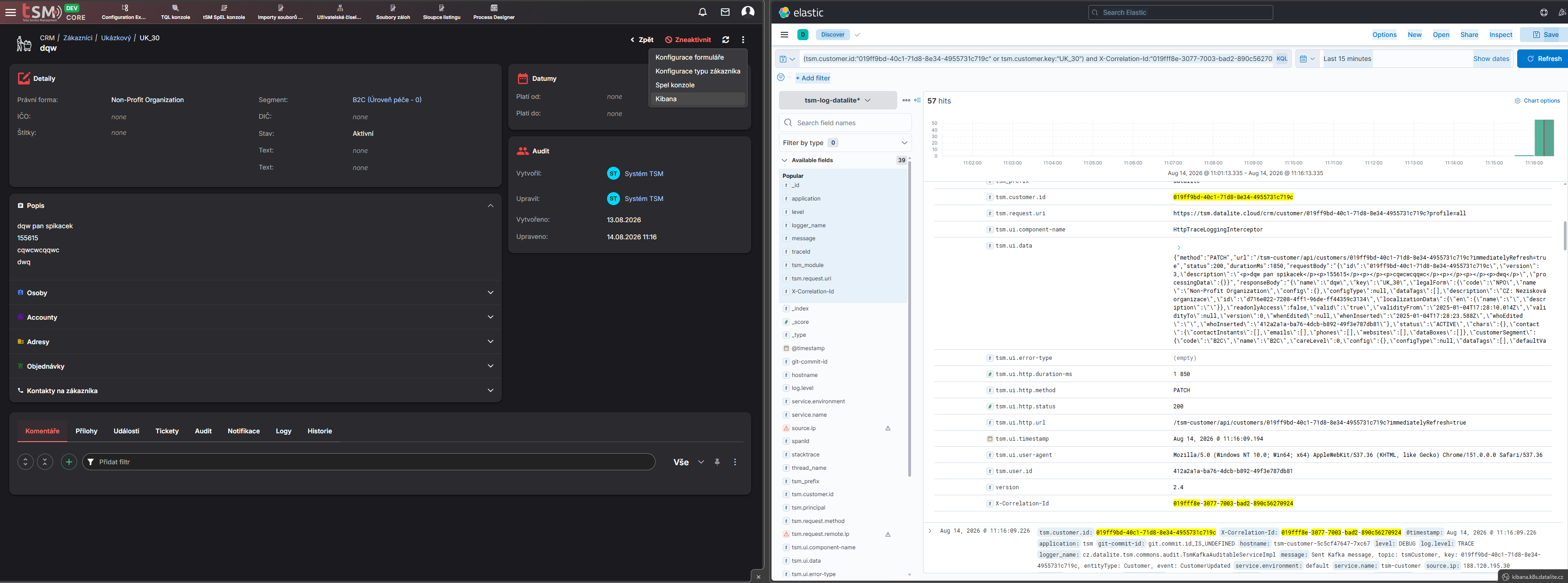Click the collapse-all comments icon

[x=45, y=462]
